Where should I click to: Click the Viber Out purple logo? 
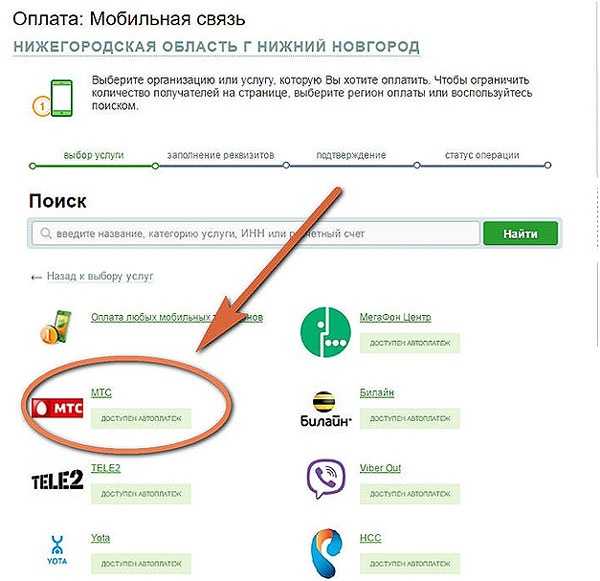[326, 479]
